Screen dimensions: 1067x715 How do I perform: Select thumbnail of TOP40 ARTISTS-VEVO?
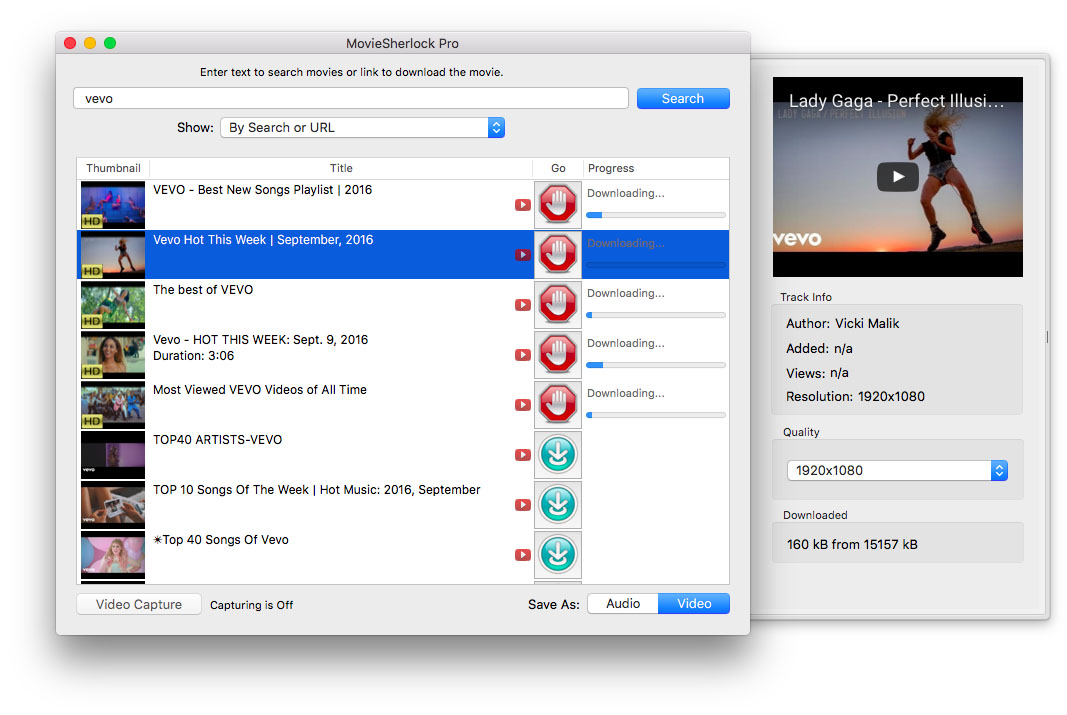click(113, 454)
